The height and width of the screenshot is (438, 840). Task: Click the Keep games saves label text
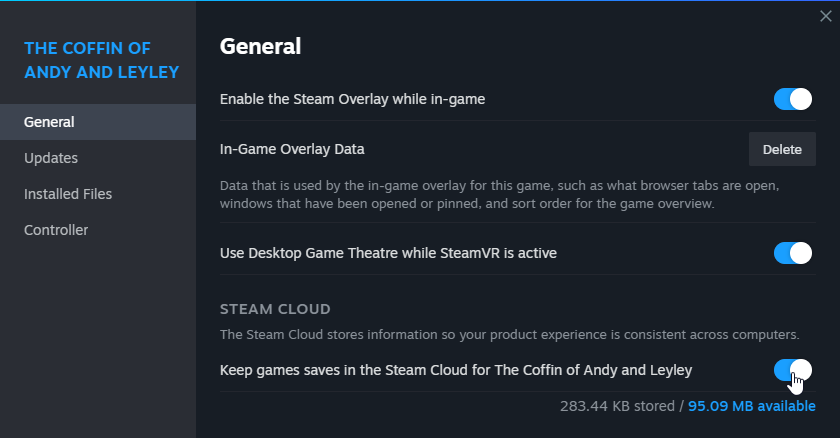click(x=456, y=371)
